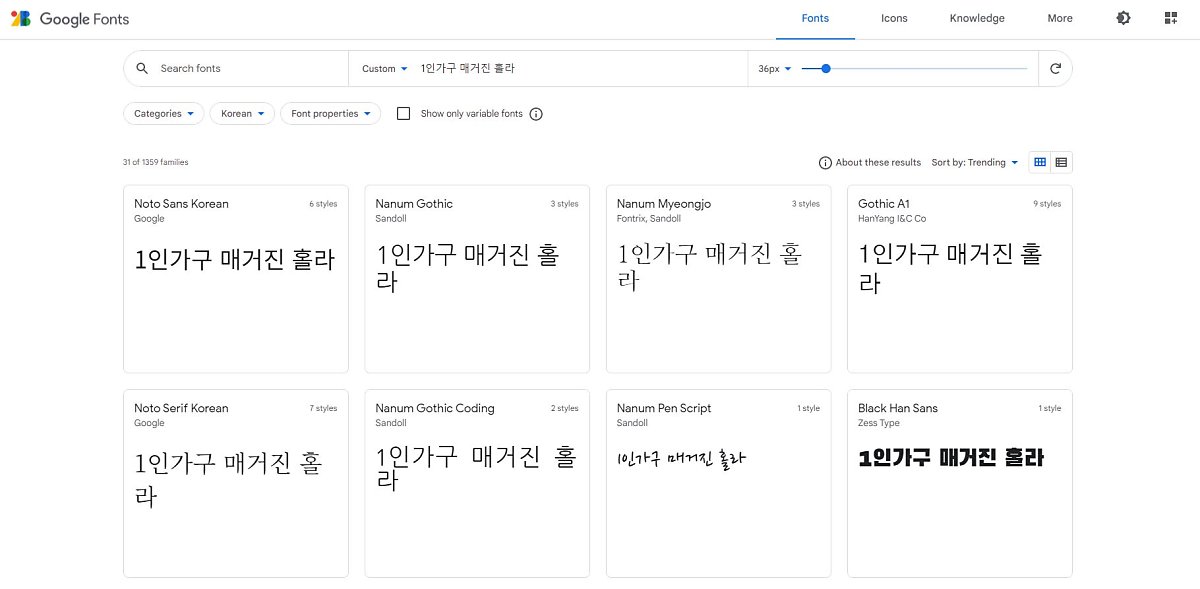Expand the Categories filter
Image resolution: width=1200 pixels, height=589 pixels.
[164, 114]
